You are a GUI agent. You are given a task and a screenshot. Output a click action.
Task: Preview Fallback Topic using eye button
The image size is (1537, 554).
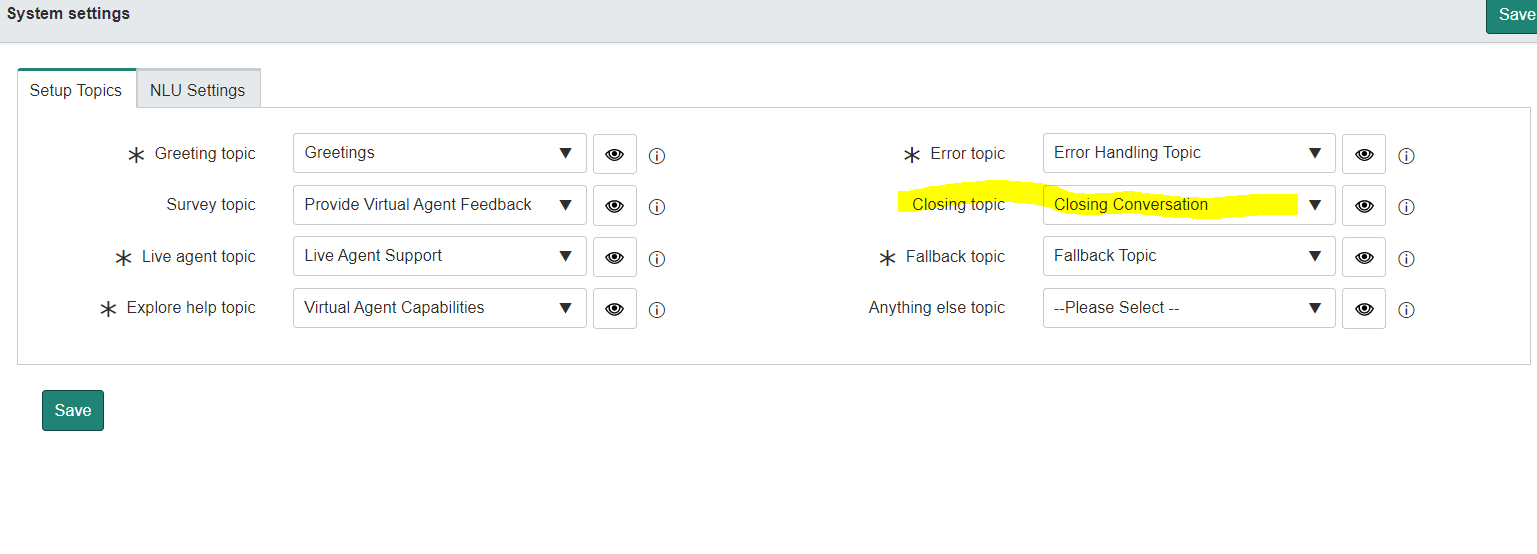point(1364,257)
